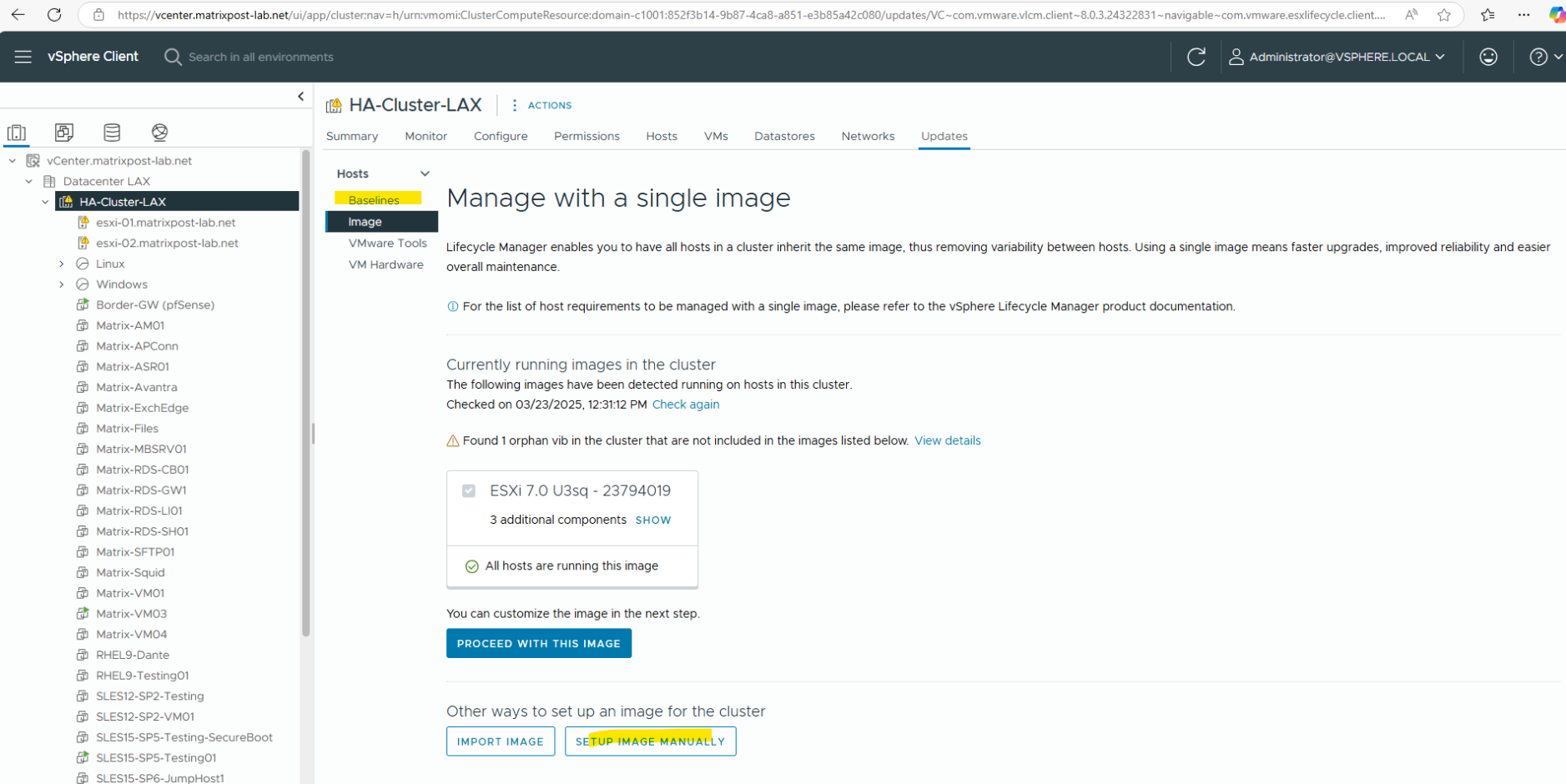Open the vSphere hamburger menu

point(23,57)
